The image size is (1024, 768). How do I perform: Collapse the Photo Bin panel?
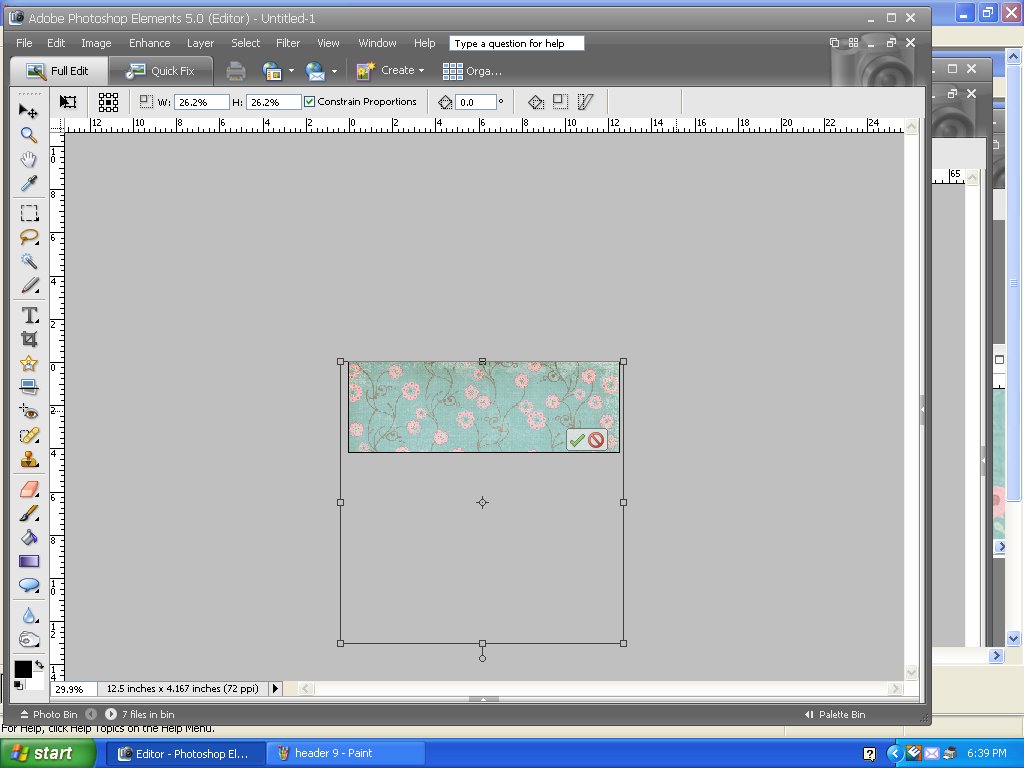(48, 714)
